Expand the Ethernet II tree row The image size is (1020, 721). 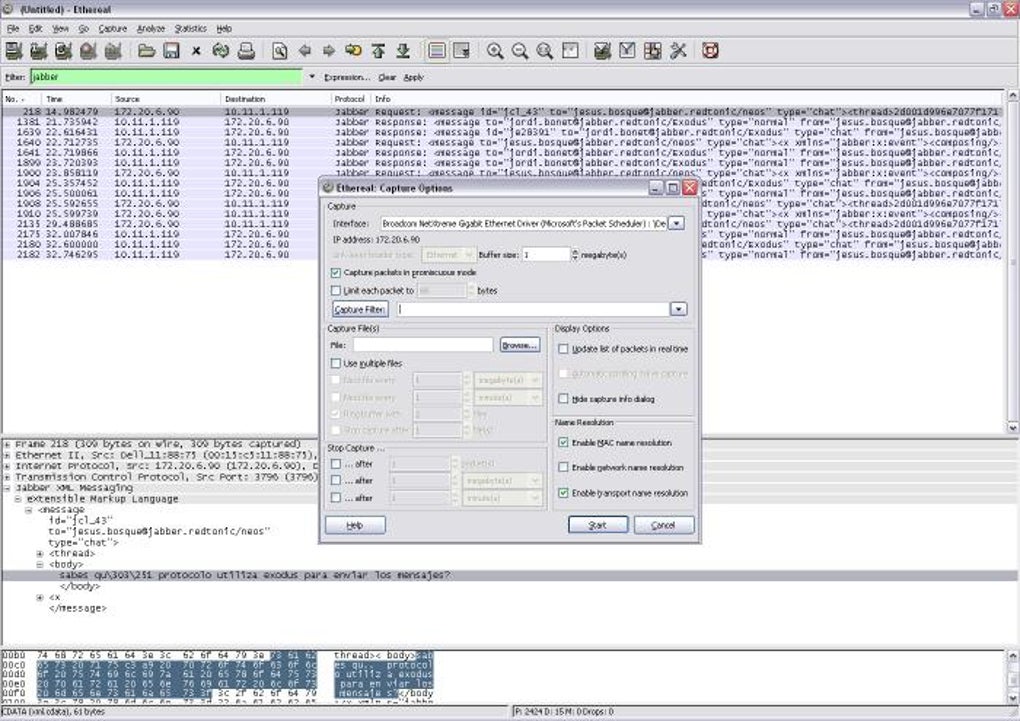[7, 456]
